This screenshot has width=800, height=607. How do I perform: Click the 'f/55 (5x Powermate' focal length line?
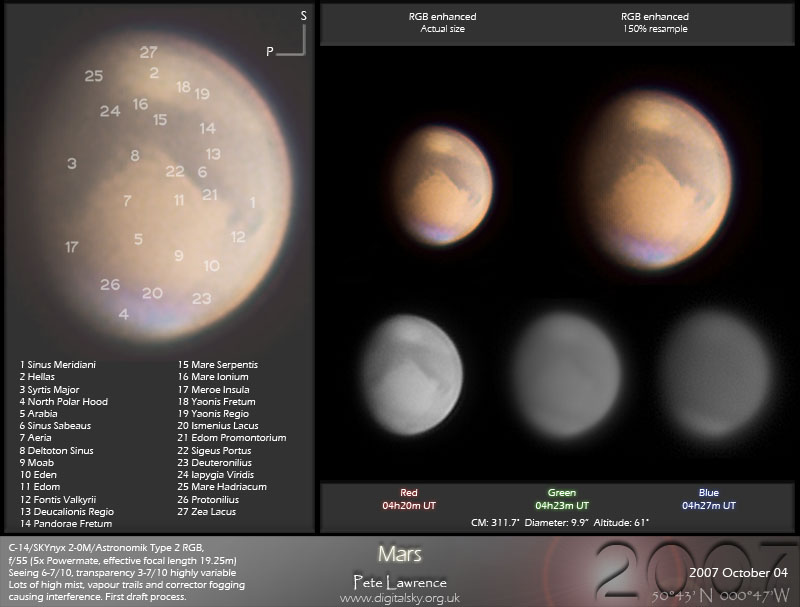[x=122, y=560]
